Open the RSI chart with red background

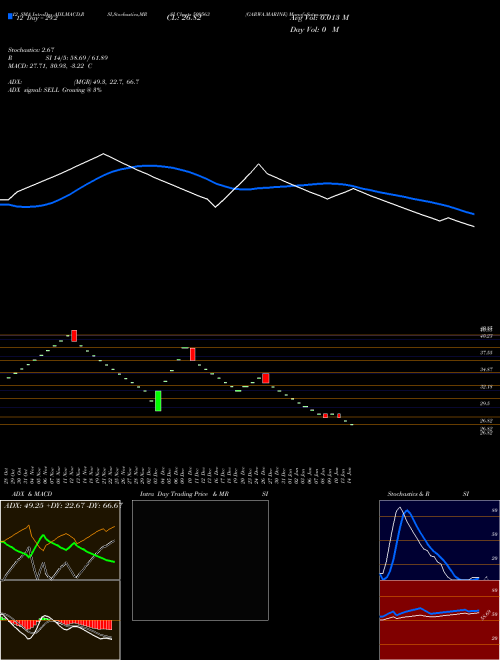pyautogui.click(x=439, y=620)
